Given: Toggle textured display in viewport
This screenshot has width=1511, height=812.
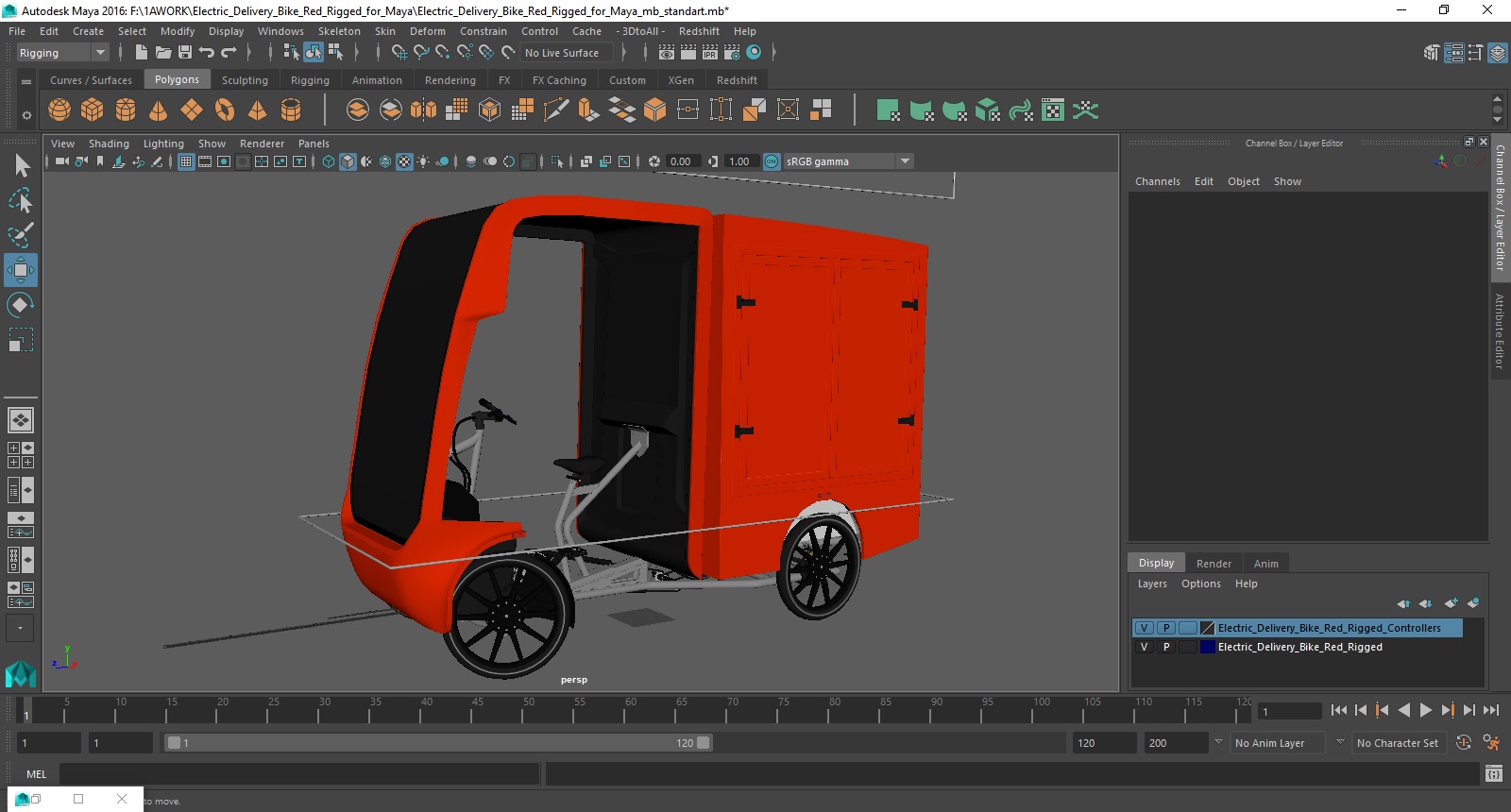Looking at the screenshot, I should click(x=404, y=161).
